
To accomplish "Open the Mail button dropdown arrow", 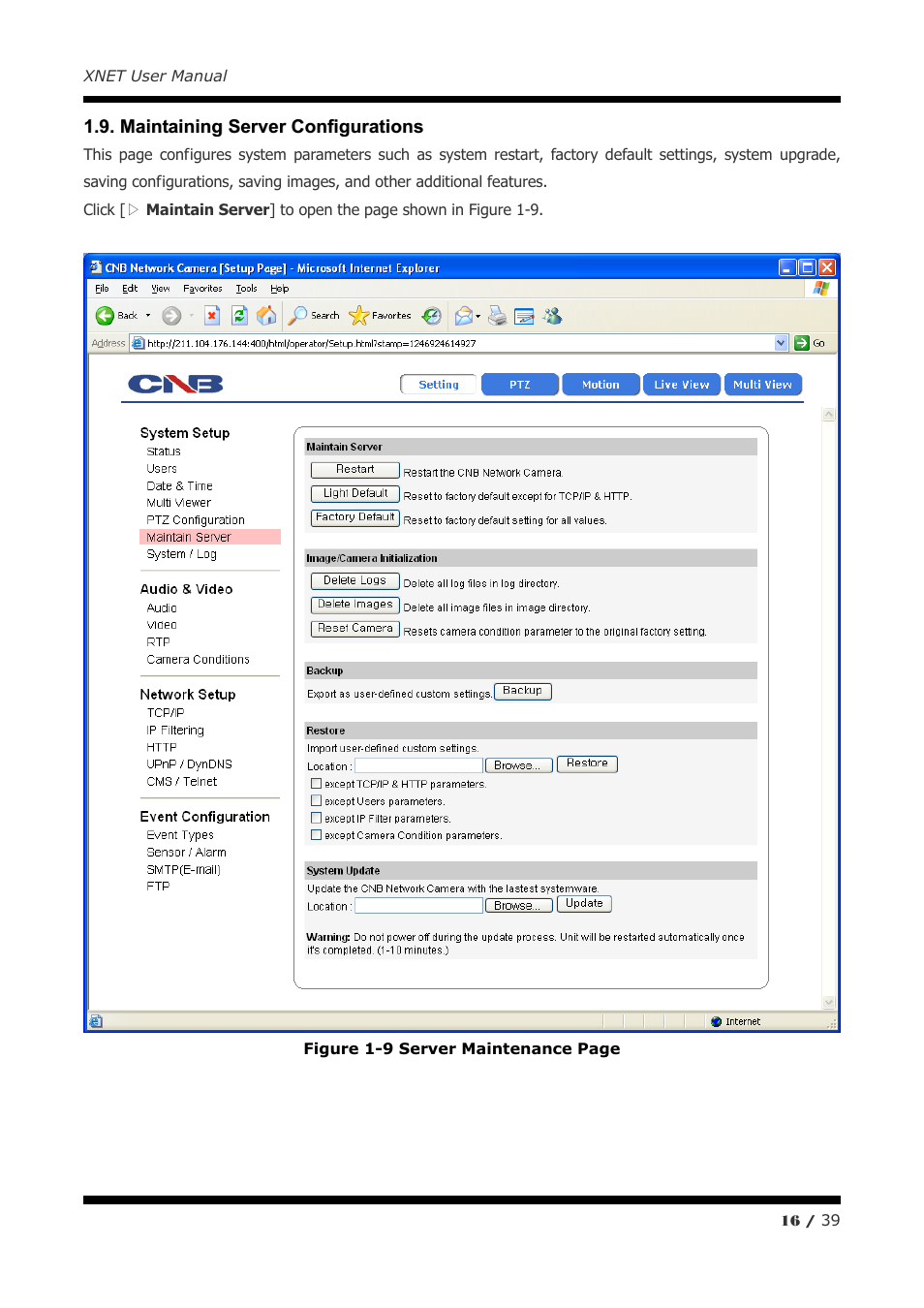I will click(x=478, y=316).
